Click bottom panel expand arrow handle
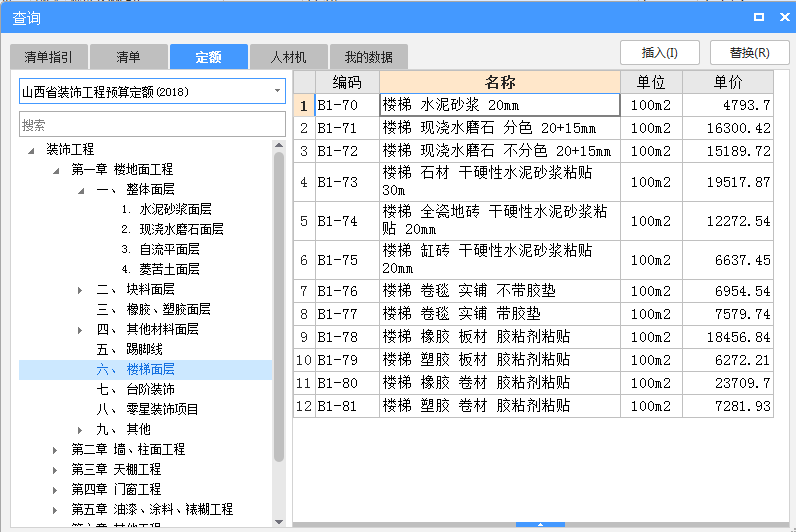 pos(540,524)
